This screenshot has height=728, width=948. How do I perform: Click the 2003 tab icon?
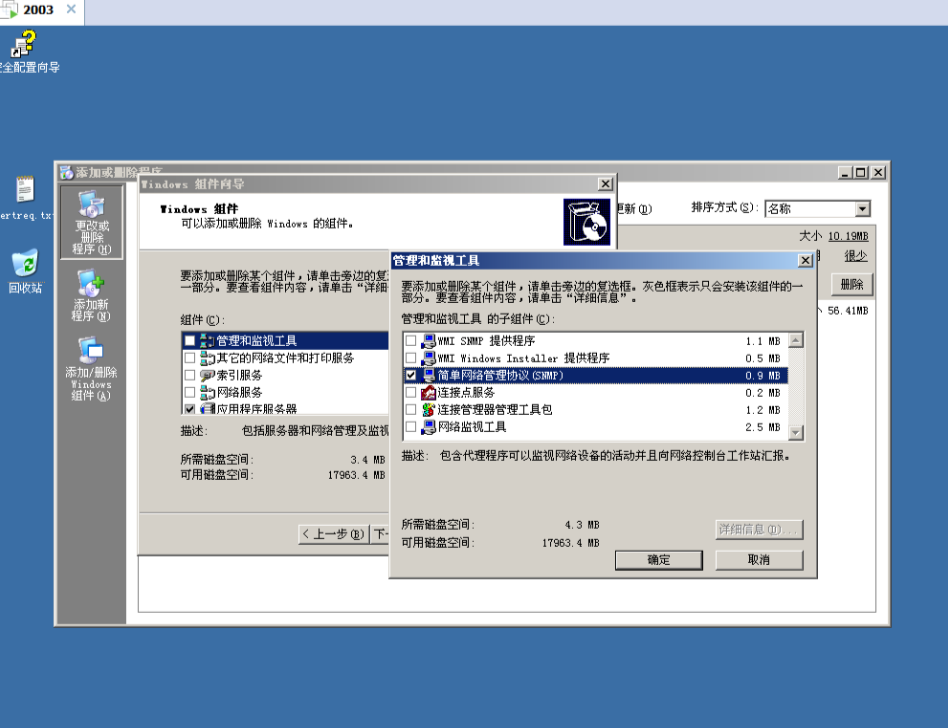point(8,10)
